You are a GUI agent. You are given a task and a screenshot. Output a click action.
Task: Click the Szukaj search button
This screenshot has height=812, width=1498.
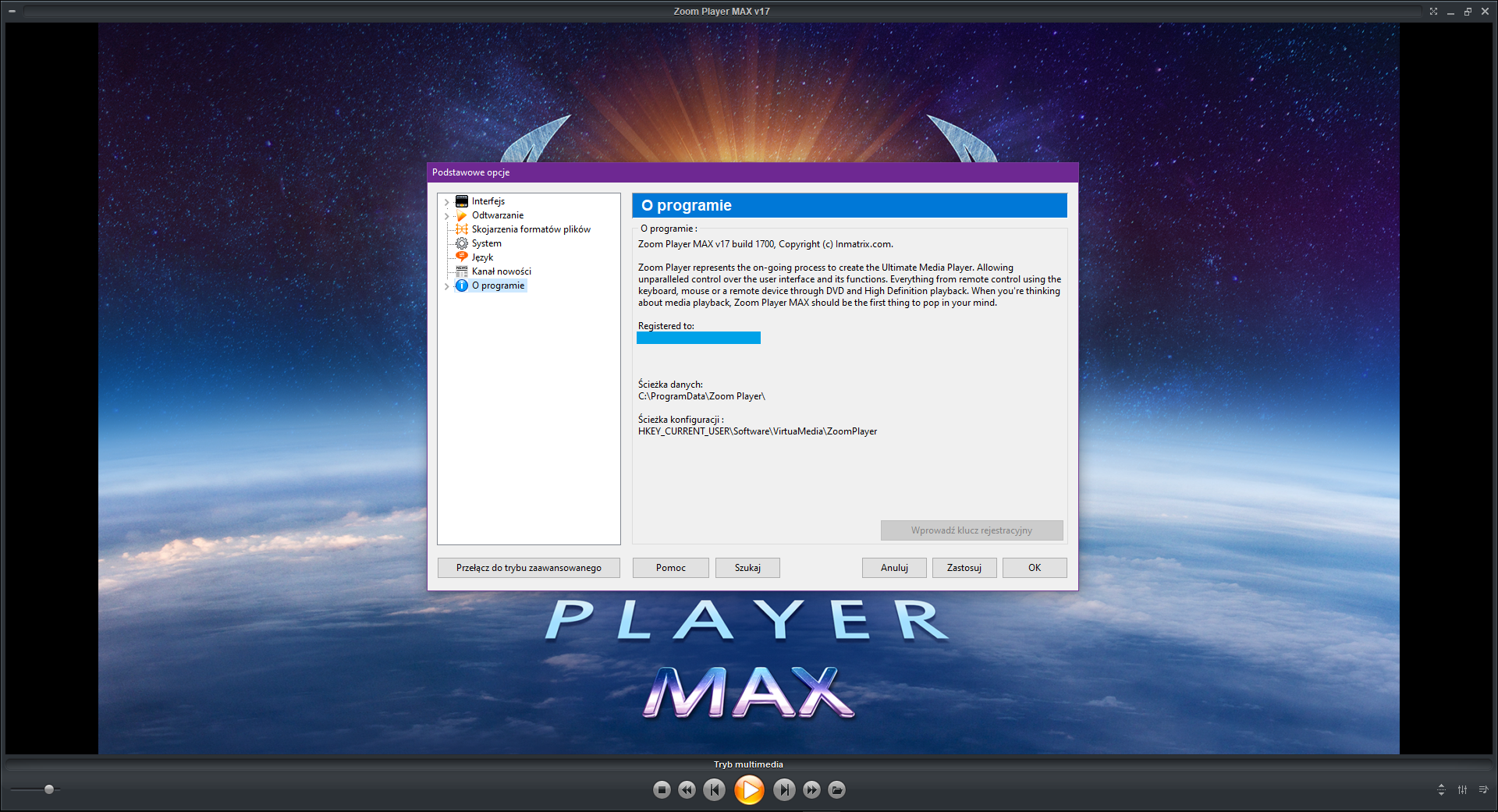[747, 568]
